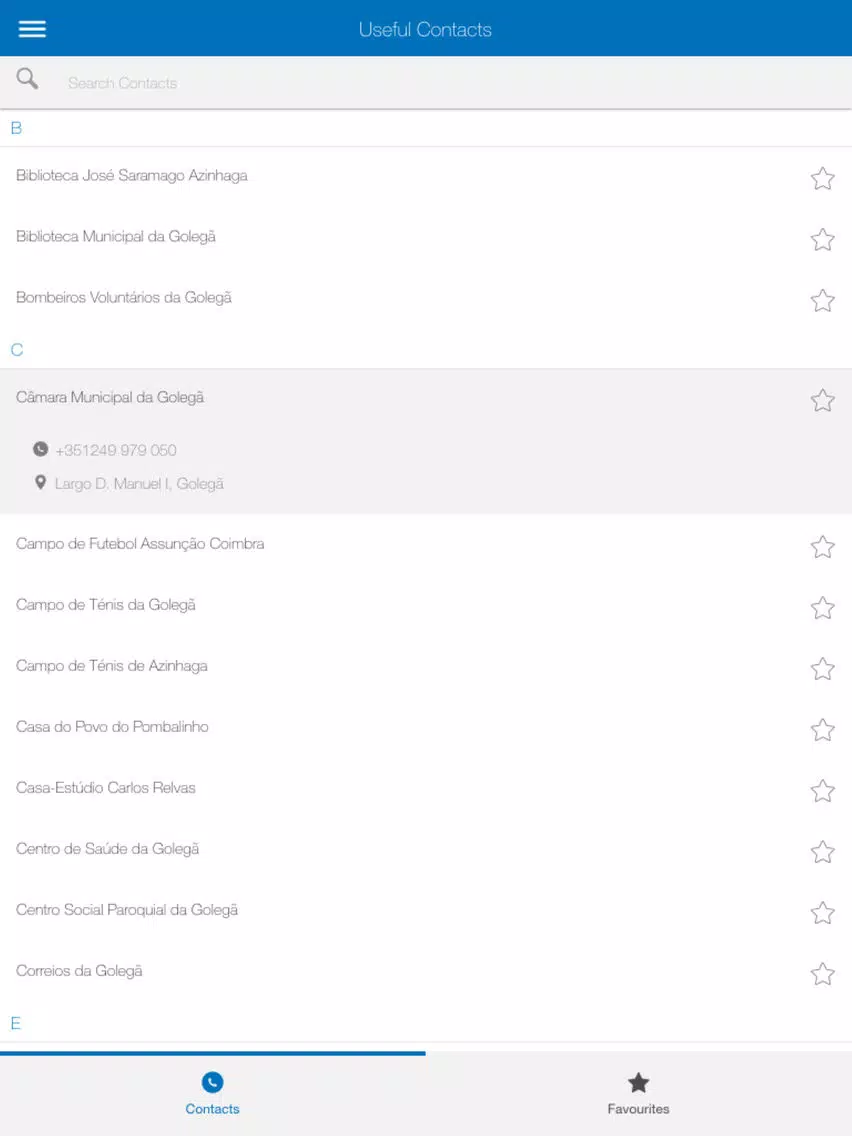Select the Contacts tab
The image size is (852, 1136).
(212, 1094)
